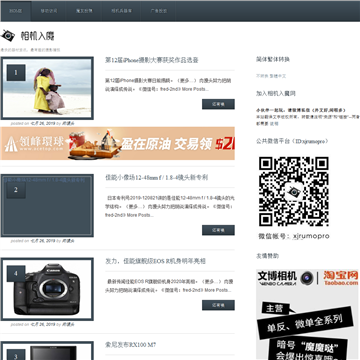The height and width of the screenshot is (360, 360).
Task: Open the RX100 M7 thumbnail numbered 3
Action: [x=47, y=351]
